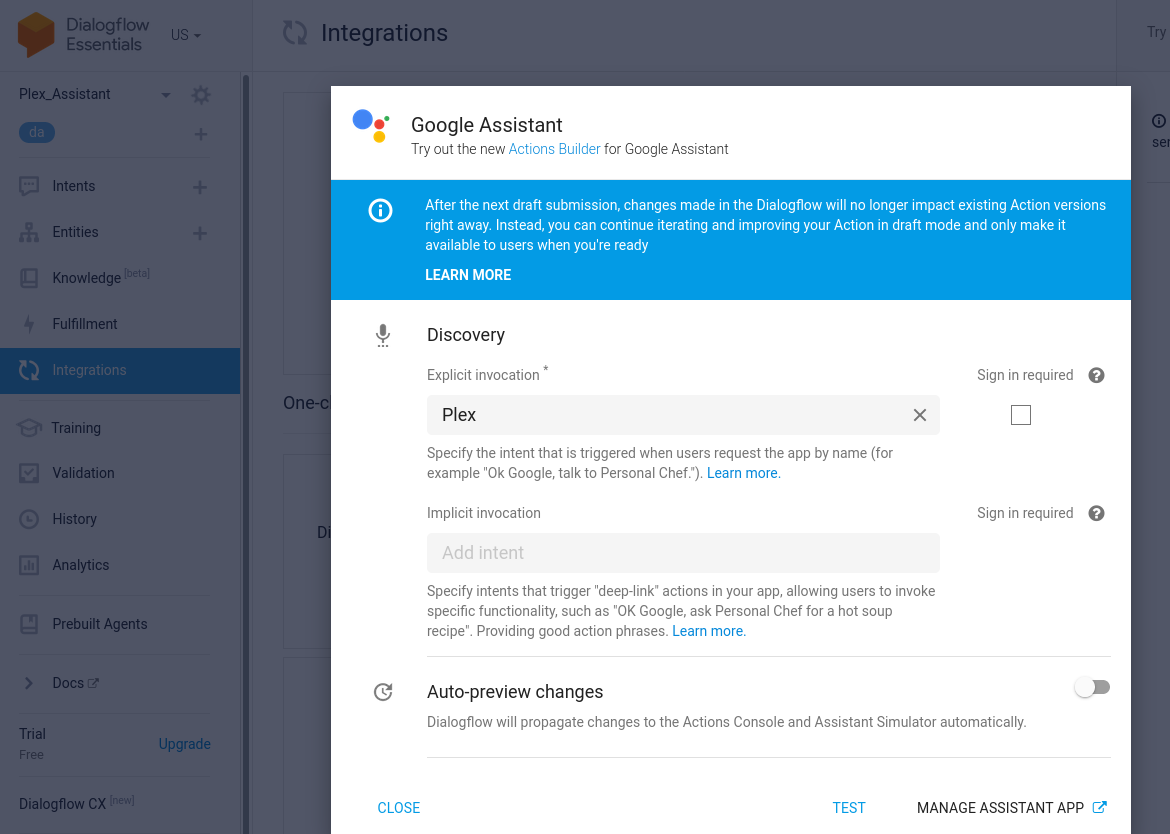This screenshot has height=834, width=1170.
Task: Clear the Plex explicit invocation field
Action: 919,414
